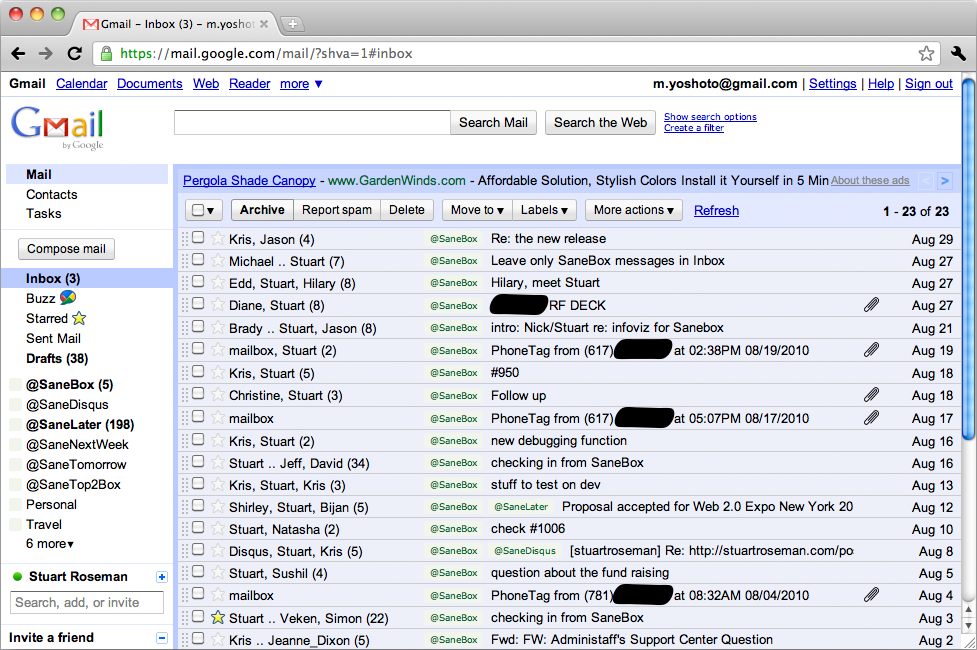
Task: Check the box for the '#950' conversation
Action: pos(198,371)
